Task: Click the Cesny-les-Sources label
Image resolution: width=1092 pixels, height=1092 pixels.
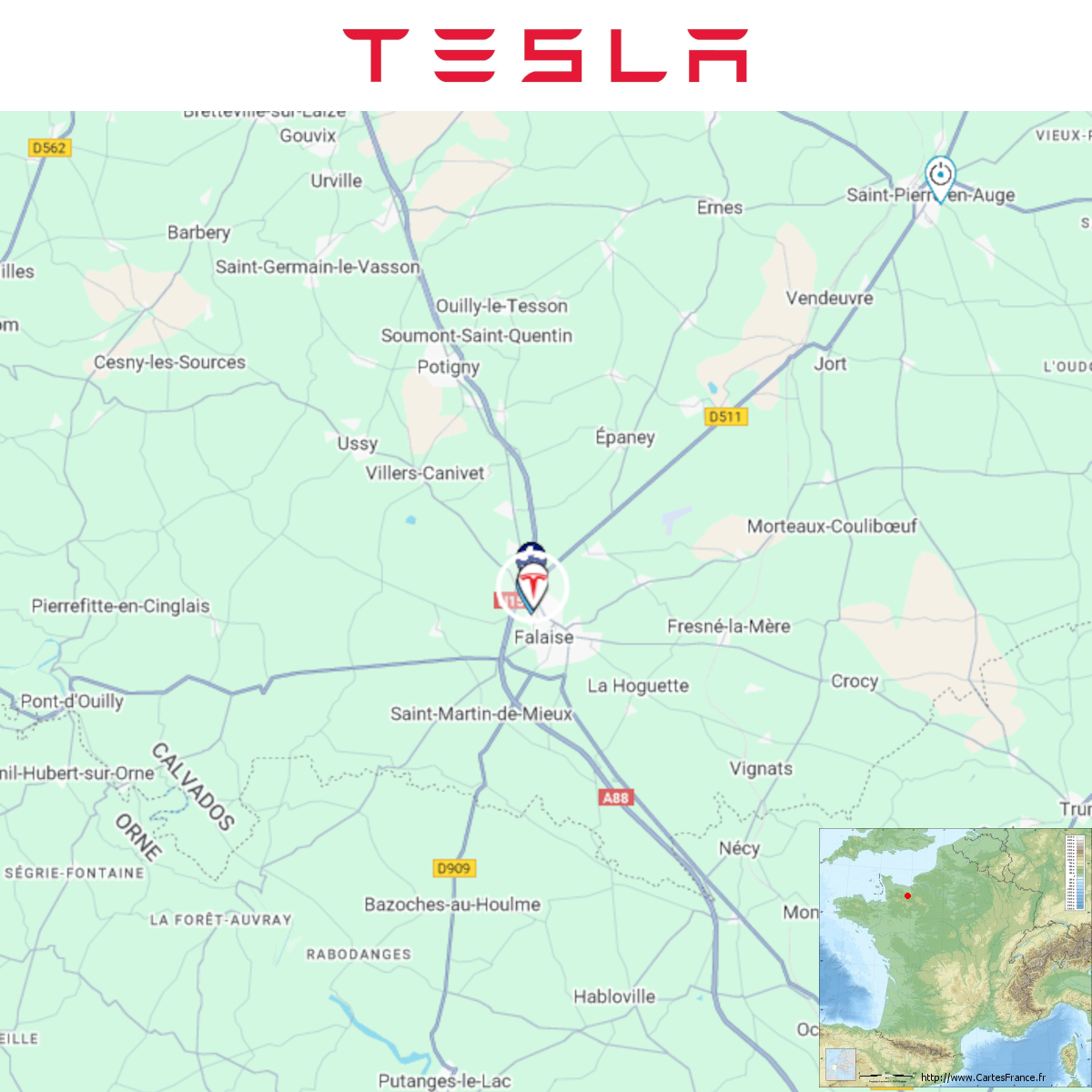Action: click(170, 362)
